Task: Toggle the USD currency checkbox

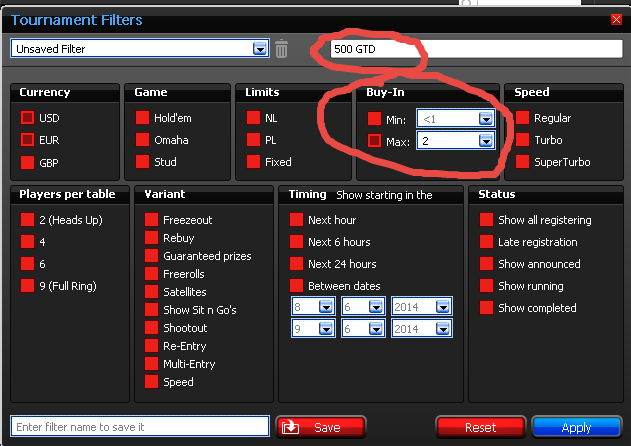Action: pos(27,118)
